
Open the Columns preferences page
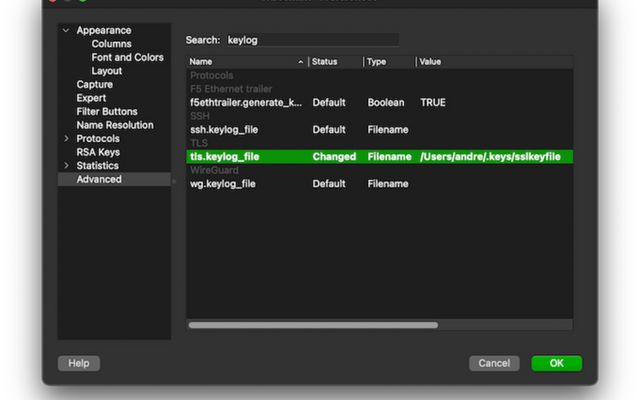(111, 44)
